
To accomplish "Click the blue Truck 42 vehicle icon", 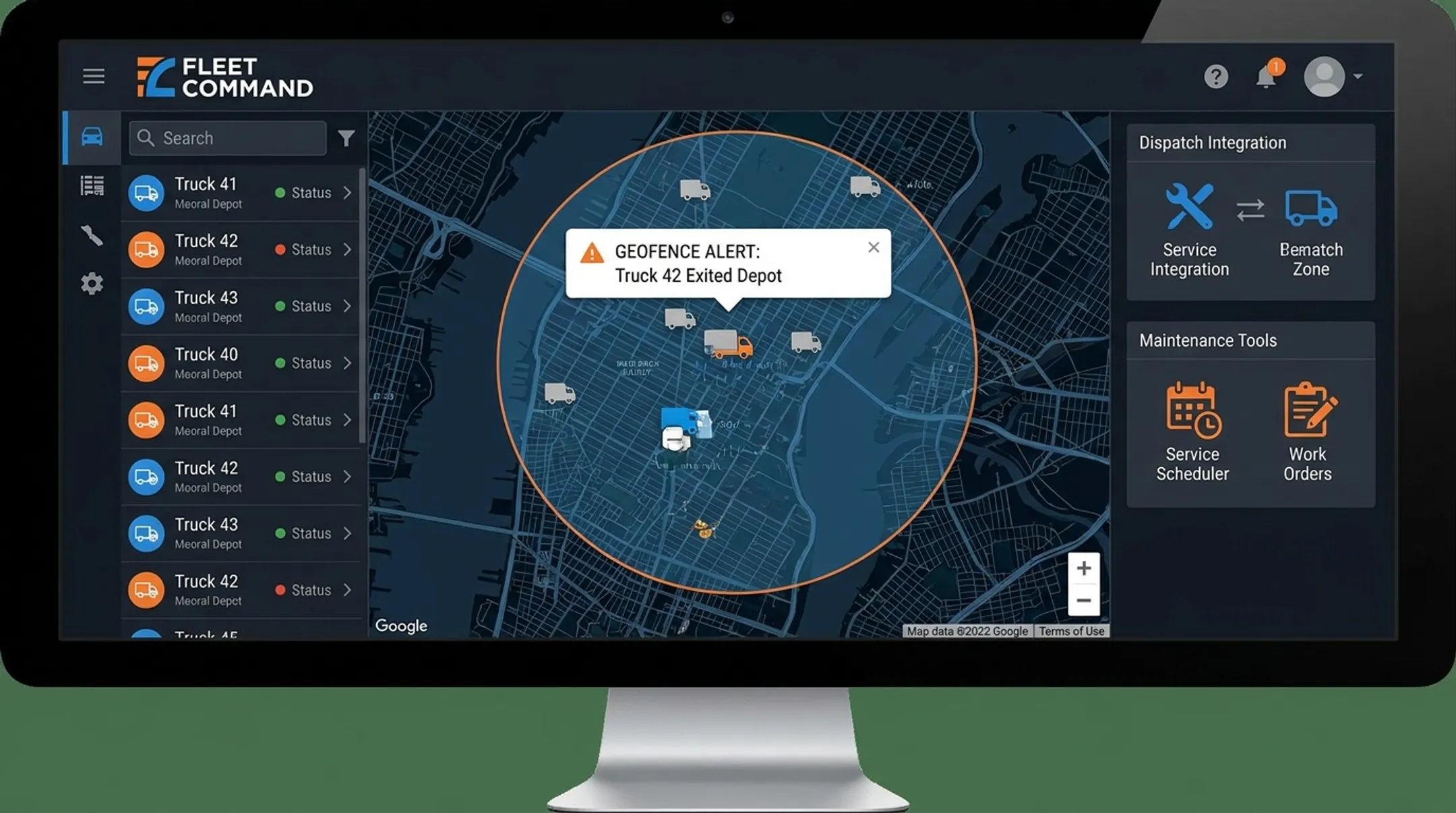I will 146,477.
